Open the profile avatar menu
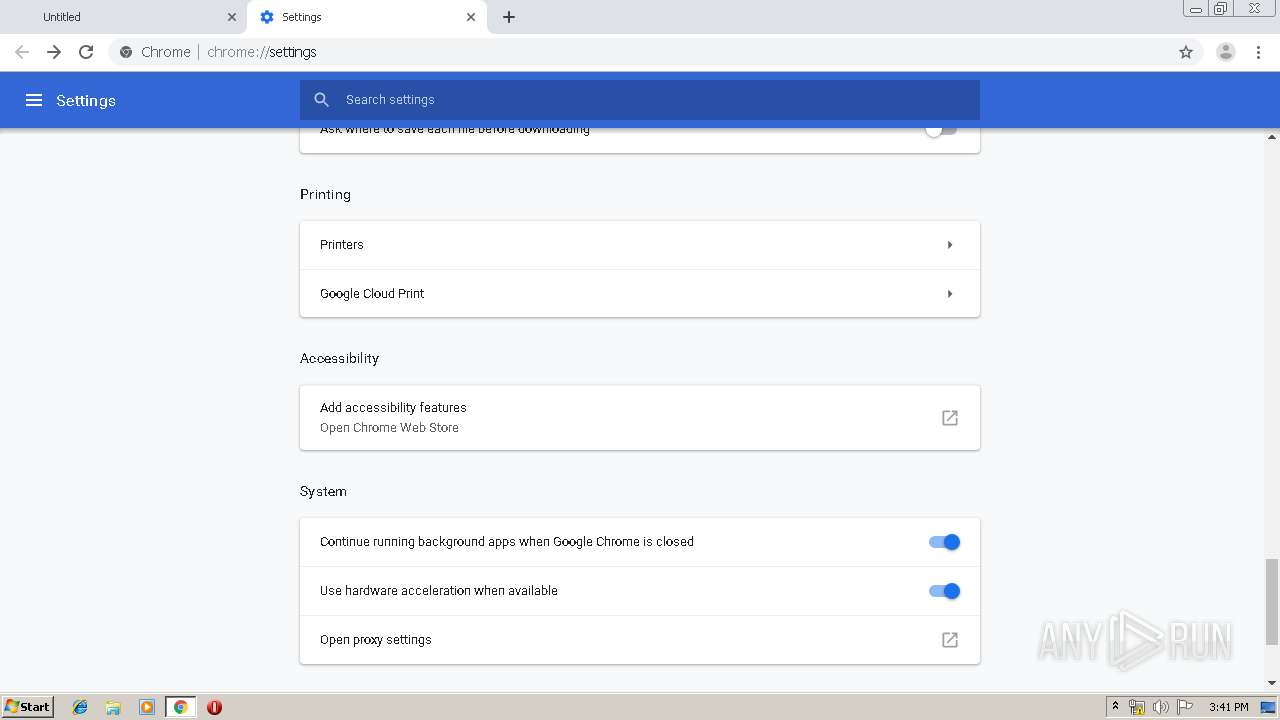The height and width of the screenshot is (720, 1280). point(1226,52)
